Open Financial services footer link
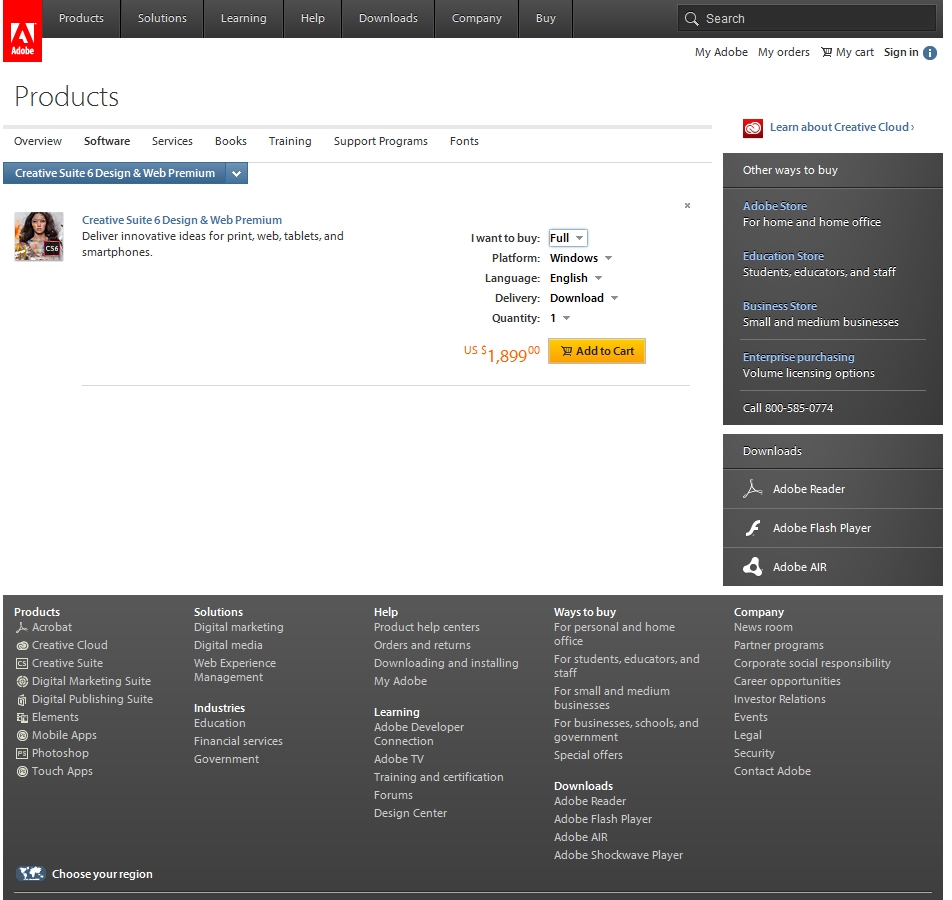This screenshot has height=900, width=952. click(238, 741)
